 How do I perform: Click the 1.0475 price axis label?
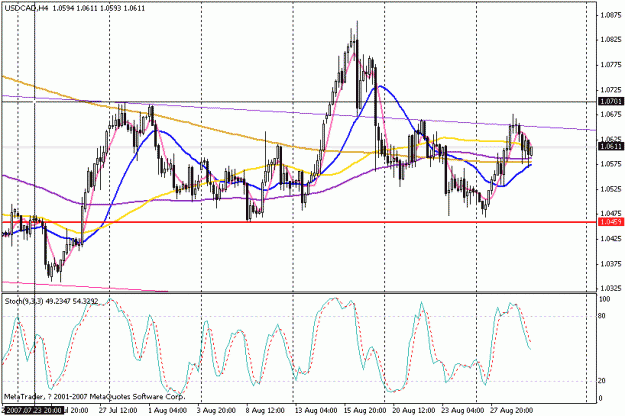point(611,214)
